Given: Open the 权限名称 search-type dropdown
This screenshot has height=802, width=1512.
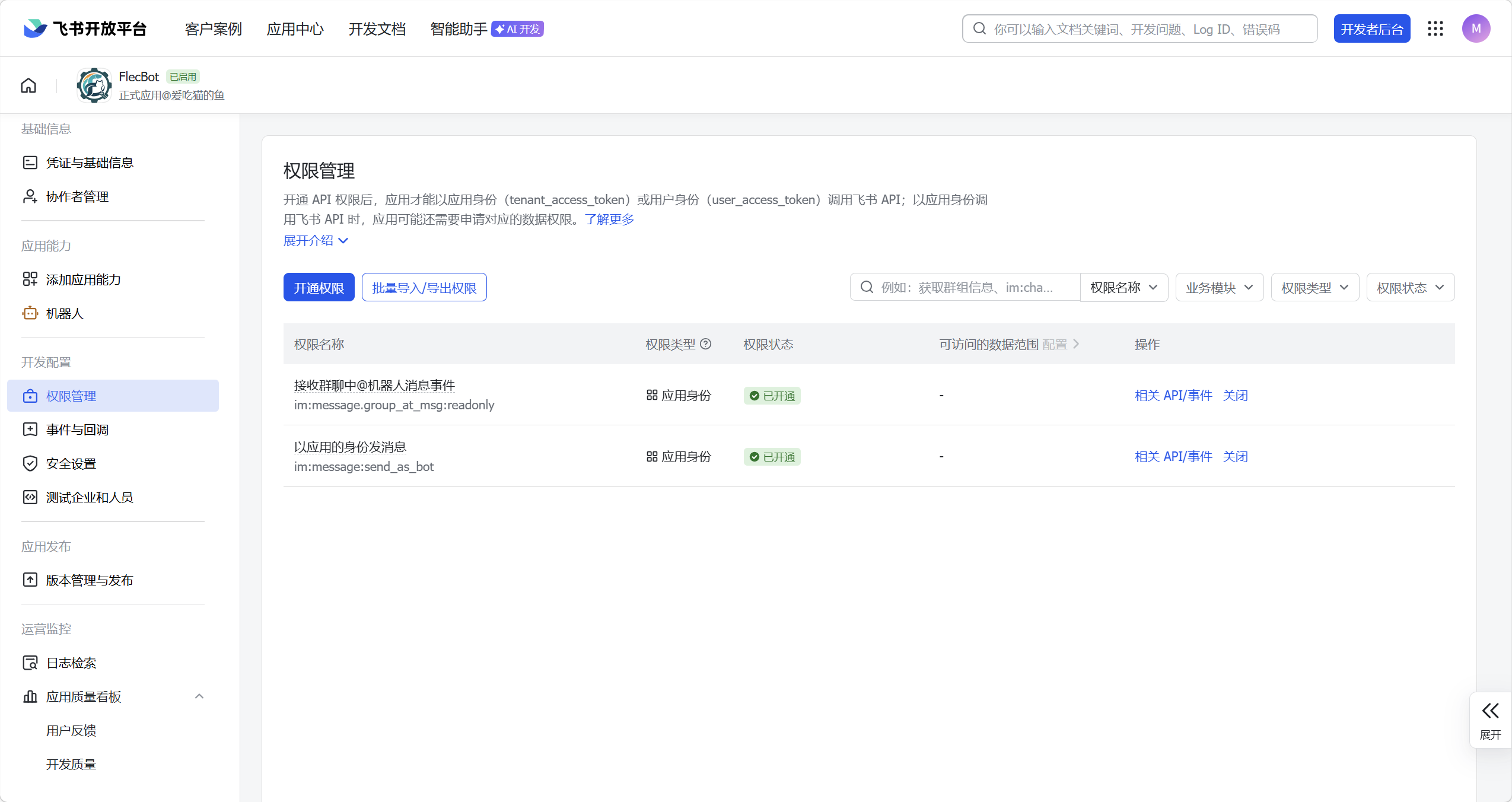Looking at the screenshot, I should pos(1124,287).
